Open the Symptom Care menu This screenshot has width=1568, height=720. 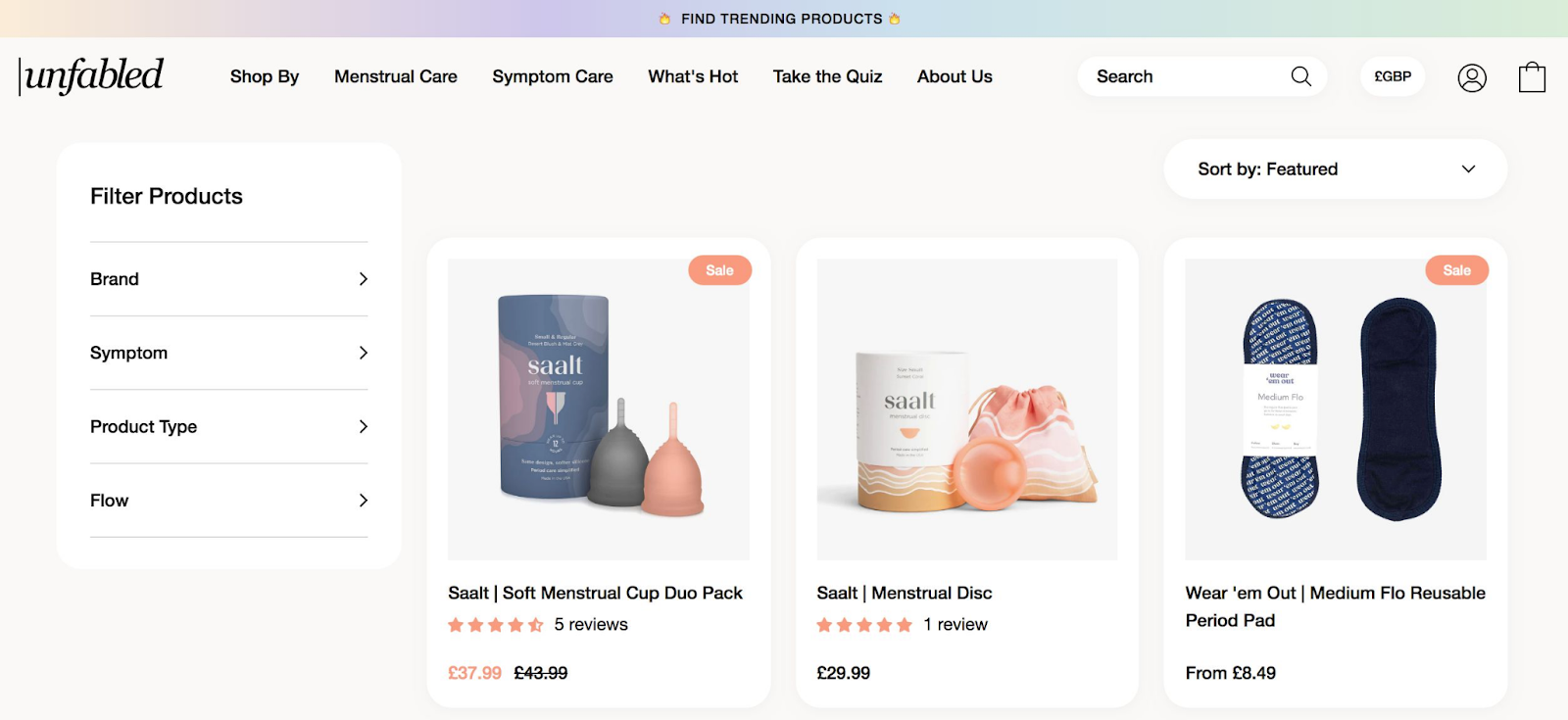(552, 76)
